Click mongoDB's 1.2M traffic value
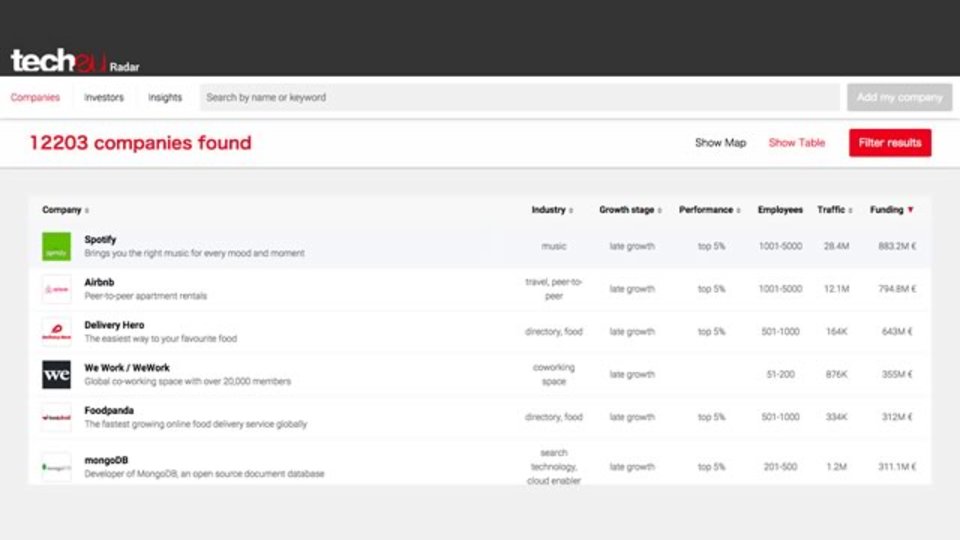 pos(836,467)
